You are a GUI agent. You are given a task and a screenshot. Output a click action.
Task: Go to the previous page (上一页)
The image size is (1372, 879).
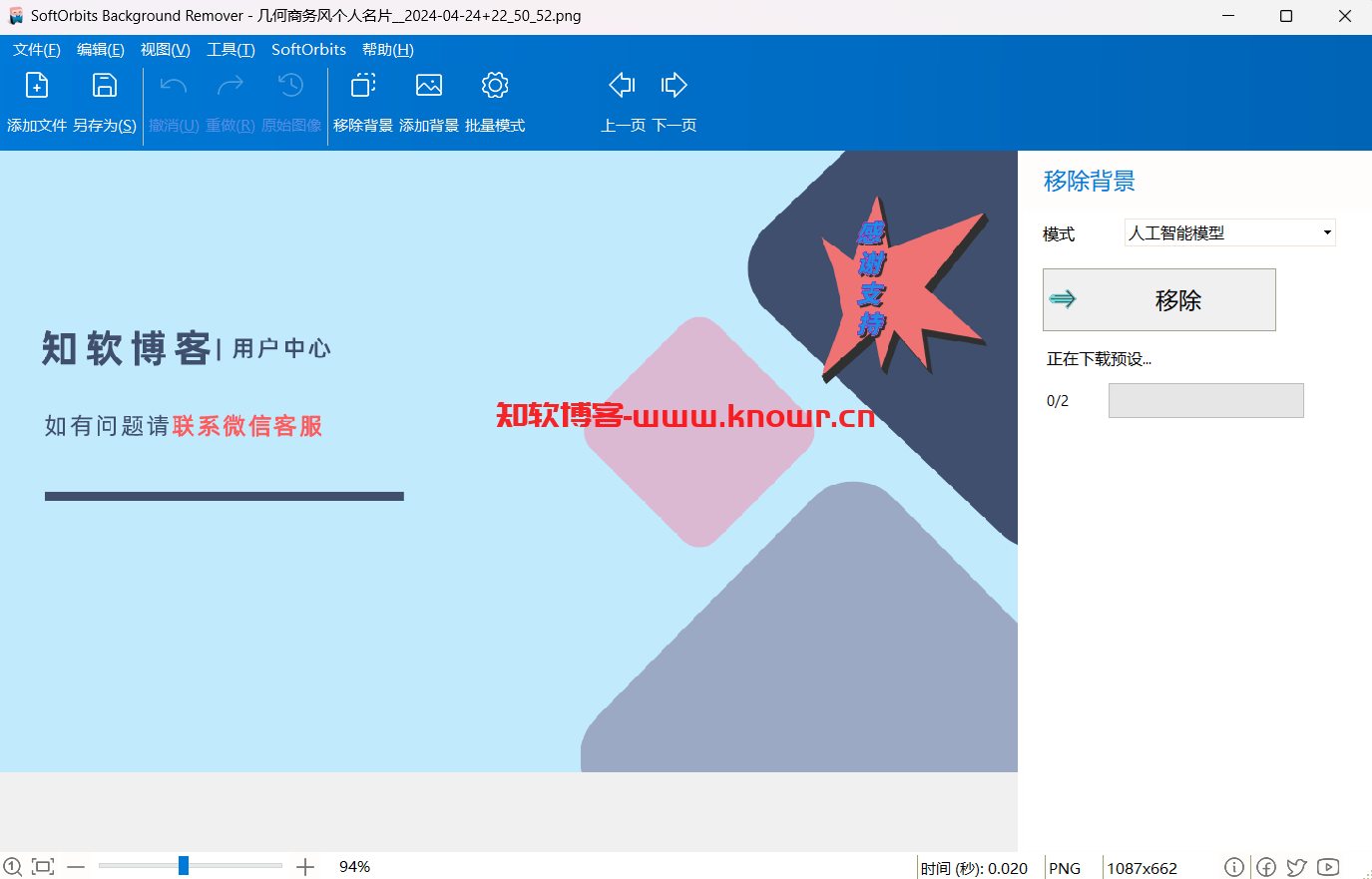pos(623,85)
